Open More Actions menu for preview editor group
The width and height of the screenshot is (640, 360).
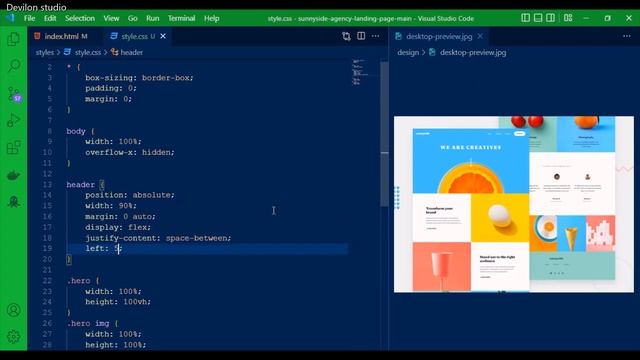click(x=627, y=36)
